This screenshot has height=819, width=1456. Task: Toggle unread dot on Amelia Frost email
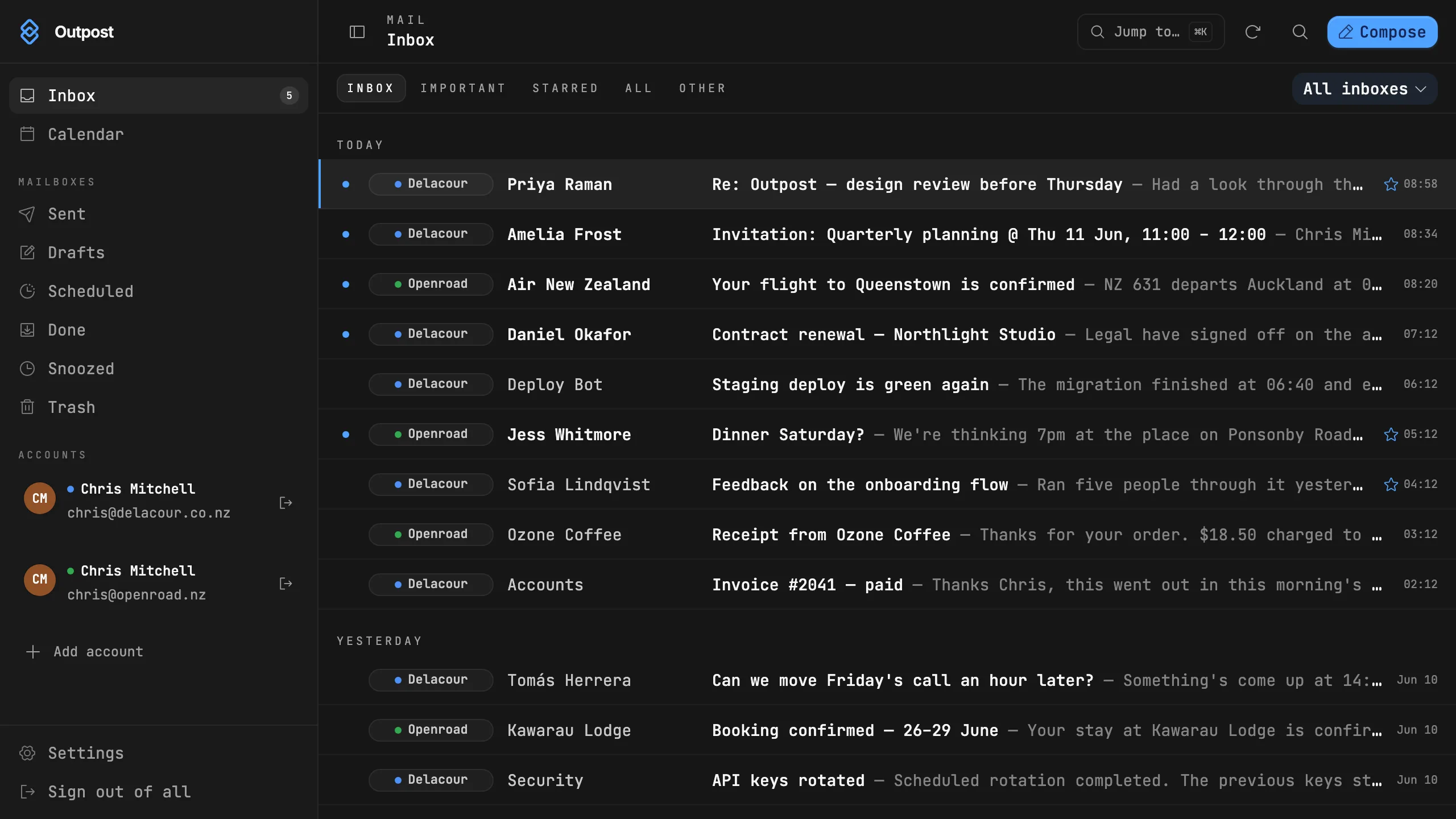[345, 234]
